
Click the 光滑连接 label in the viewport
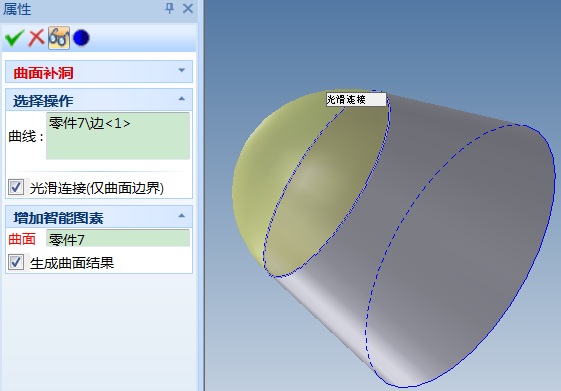point(356,99)
